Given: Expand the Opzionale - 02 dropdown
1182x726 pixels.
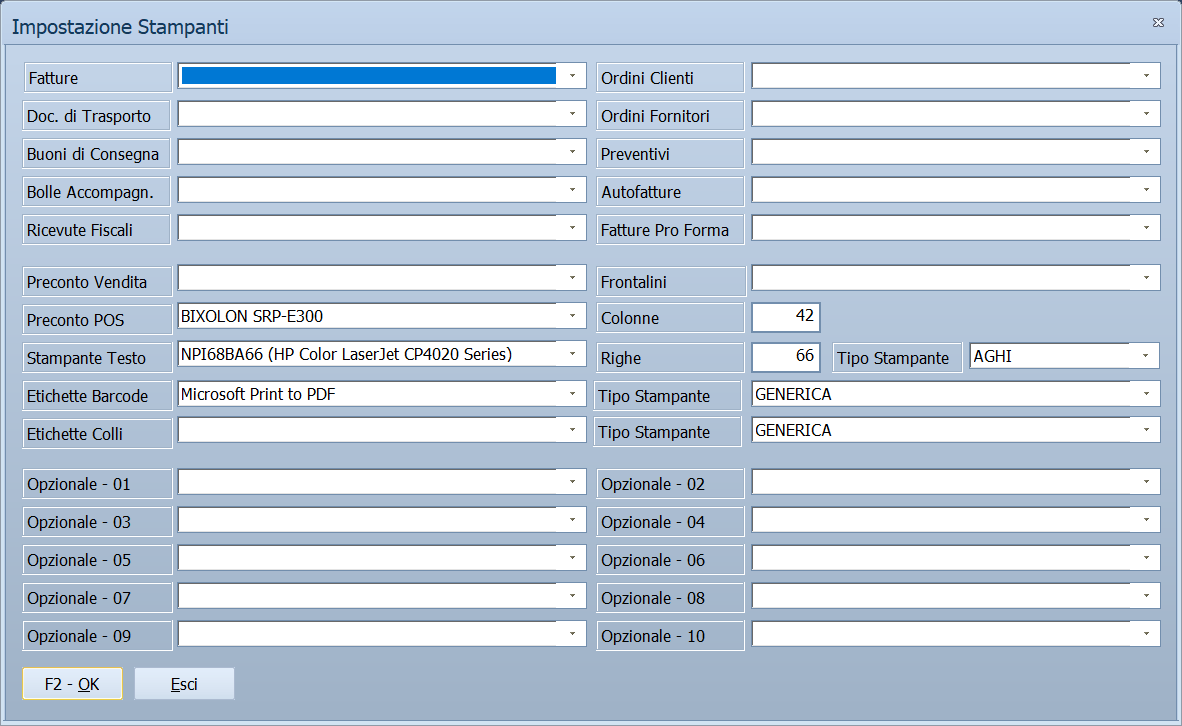Looking at the screenshot, I should (1146, 482).
